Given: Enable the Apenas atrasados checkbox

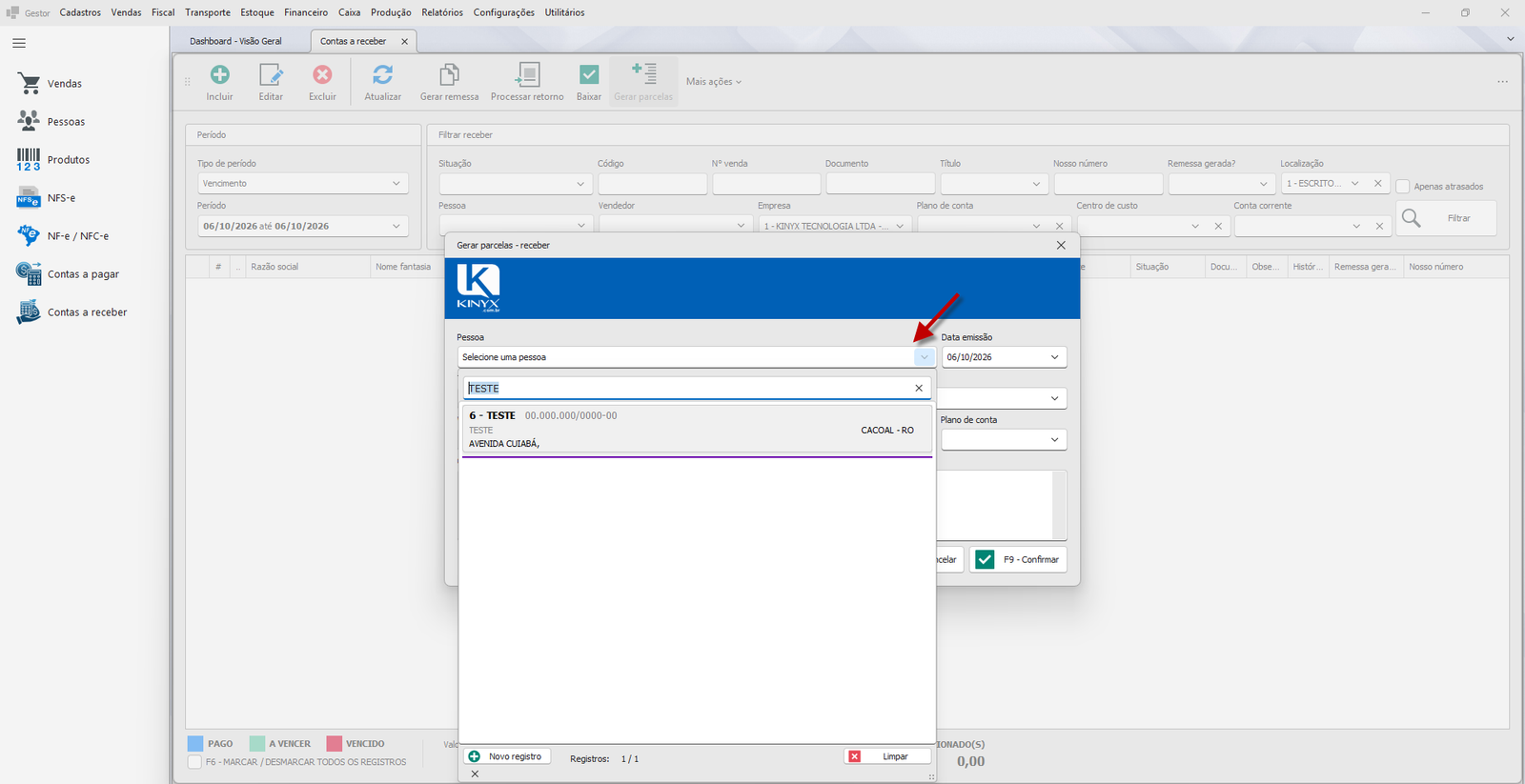Looking at the screenshot, I should (1403, 187).
